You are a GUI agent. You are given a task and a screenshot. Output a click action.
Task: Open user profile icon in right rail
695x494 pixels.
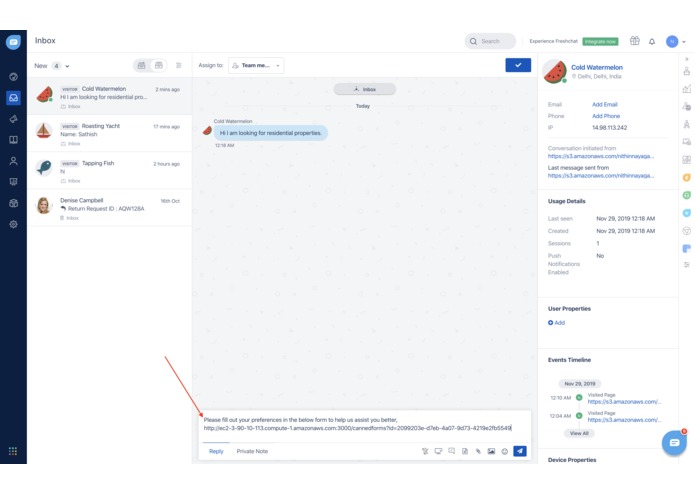tap(687, 71)
